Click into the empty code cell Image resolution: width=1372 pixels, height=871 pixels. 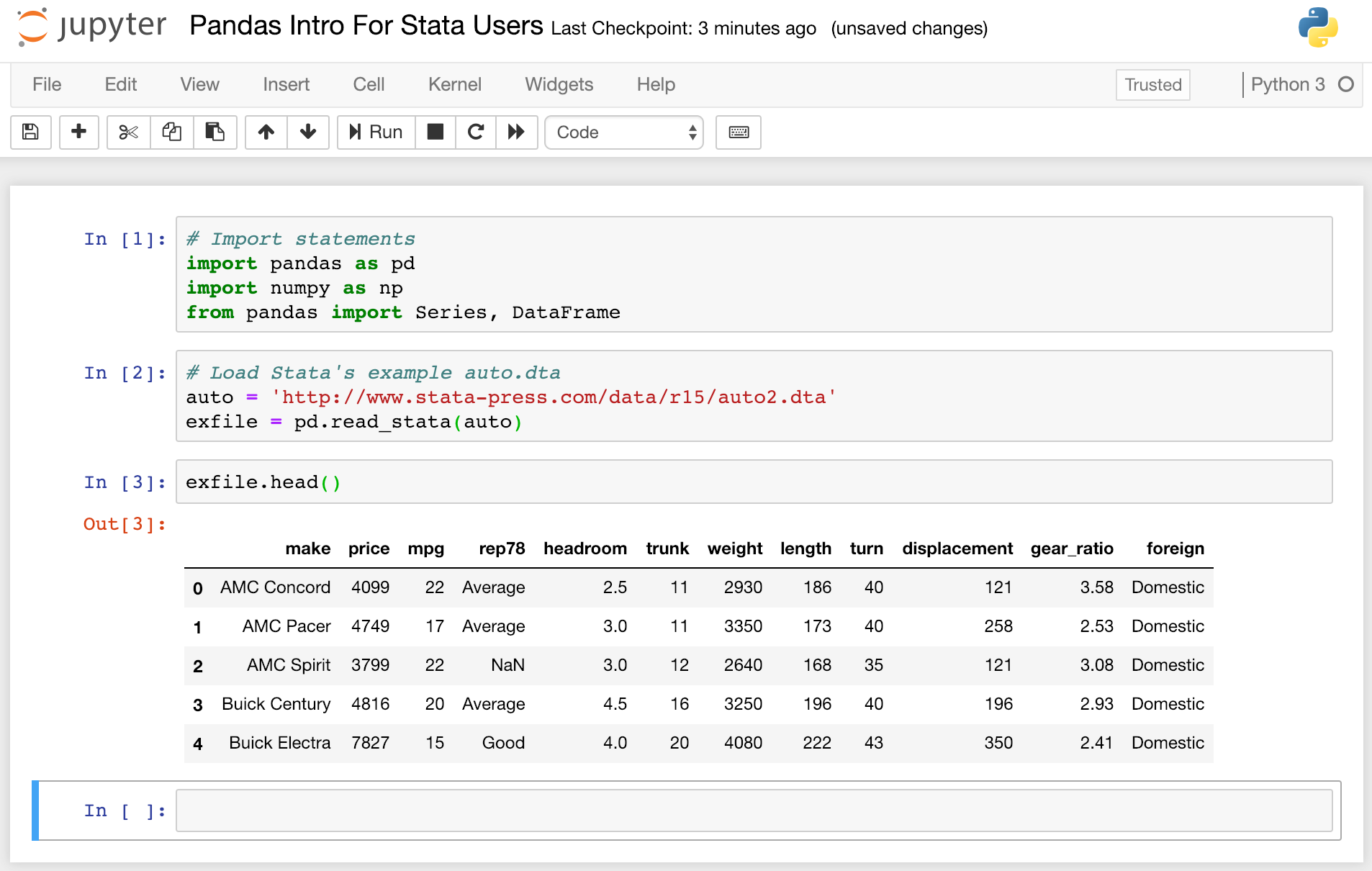pyautogui.click(x=754, y=811)
